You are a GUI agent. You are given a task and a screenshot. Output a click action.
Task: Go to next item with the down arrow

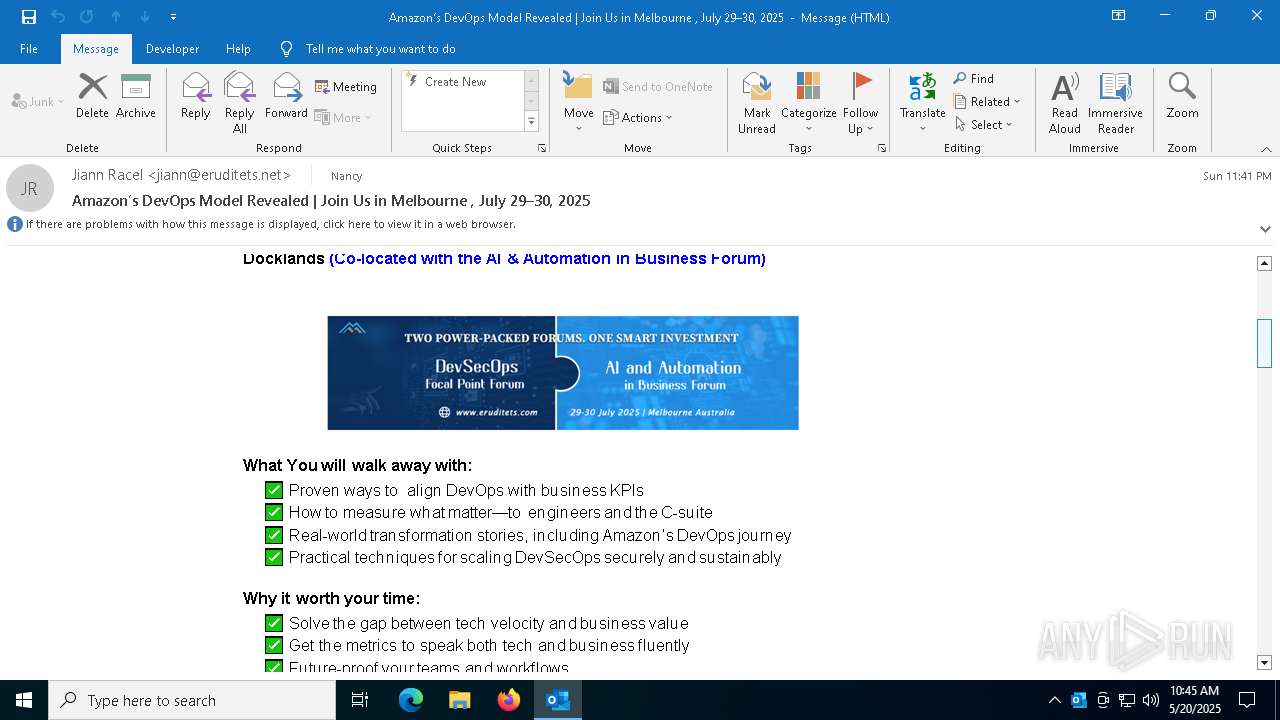tap(145, 17)
